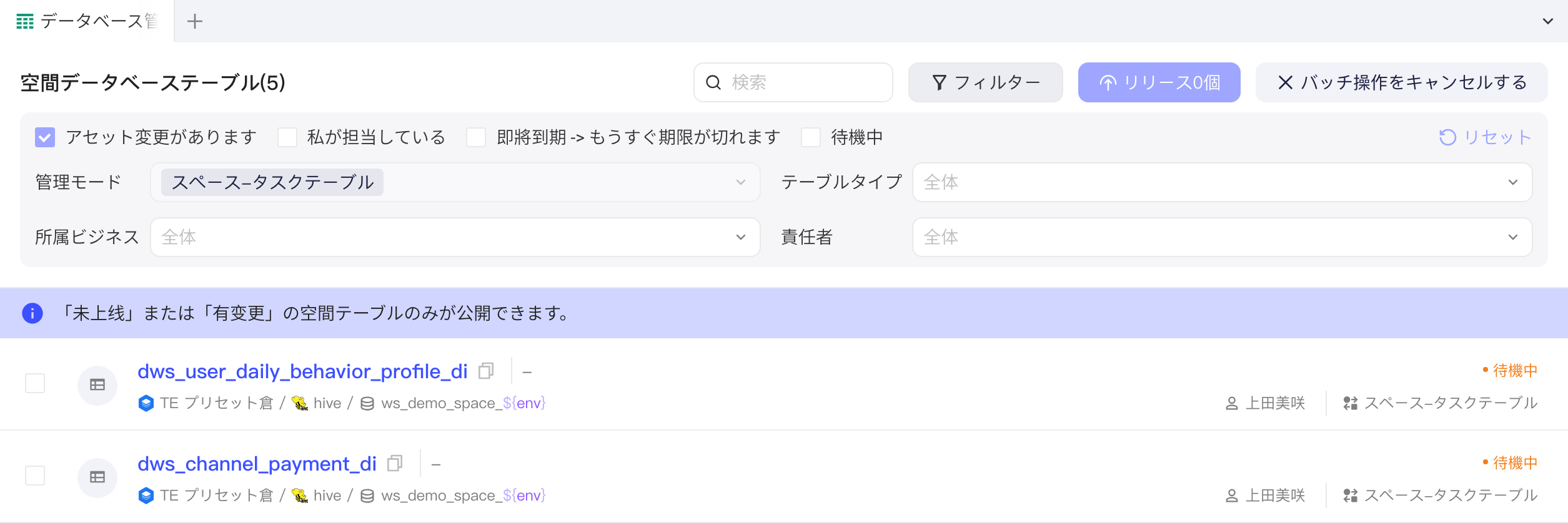This screenshot has height=523, width=1568.
Task: Click table icon beside dws_user_daily_behavior_profile_di
Action: point(97,385)
